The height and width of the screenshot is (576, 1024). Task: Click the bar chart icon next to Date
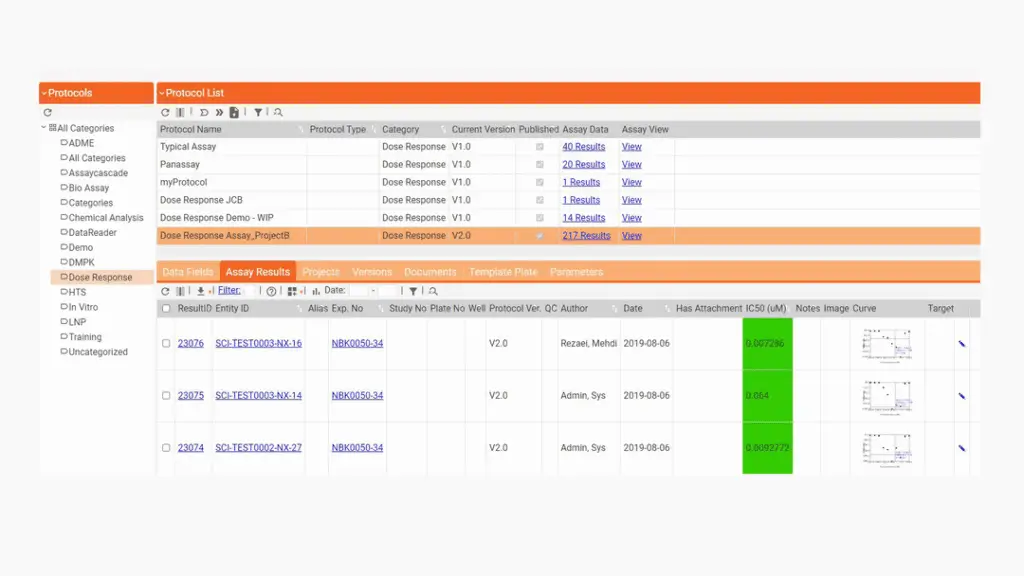pyautogui.click(x=316, y=291)
